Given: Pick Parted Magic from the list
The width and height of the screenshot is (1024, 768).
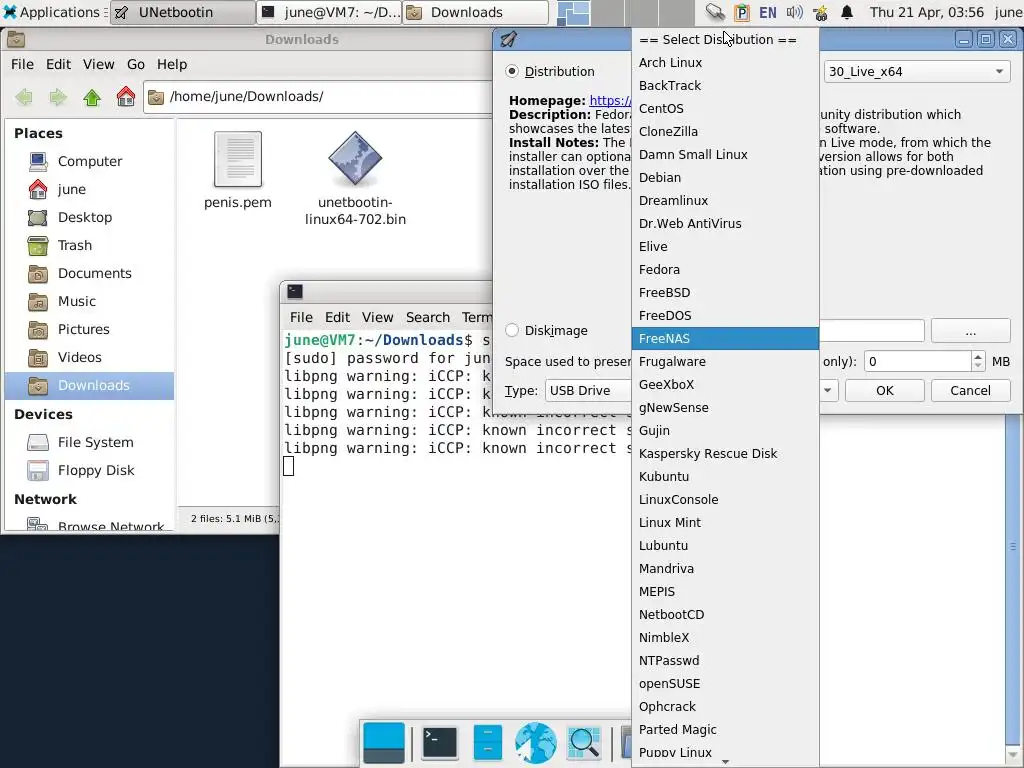Looking at the screenshot, I should (x=725, y=729).
